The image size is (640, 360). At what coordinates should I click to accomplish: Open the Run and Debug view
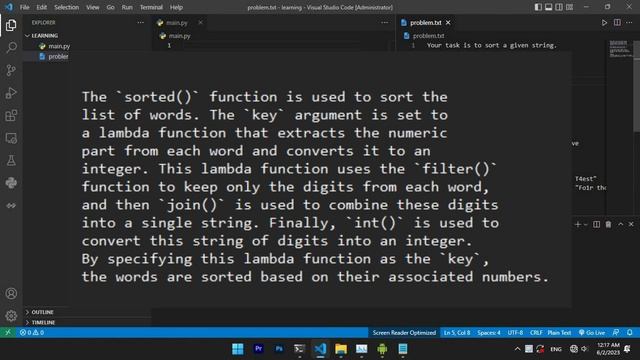(x=11, y=93)
